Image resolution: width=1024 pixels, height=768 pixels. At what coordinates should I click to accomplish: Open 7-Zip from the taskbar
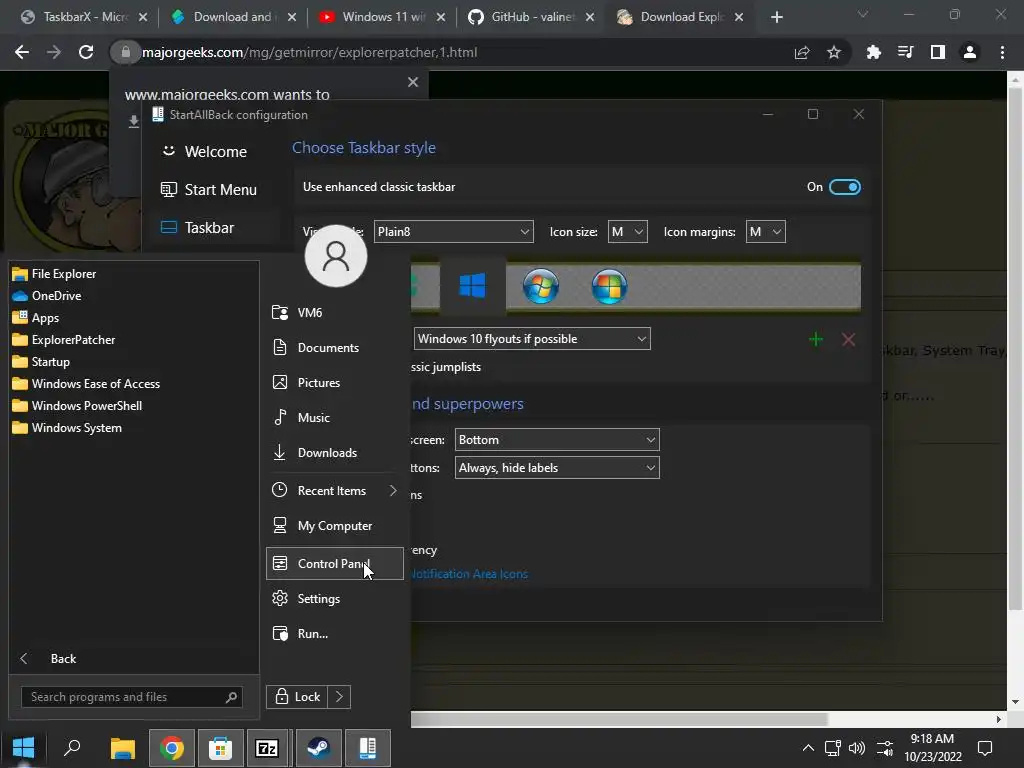pos(267,748)
